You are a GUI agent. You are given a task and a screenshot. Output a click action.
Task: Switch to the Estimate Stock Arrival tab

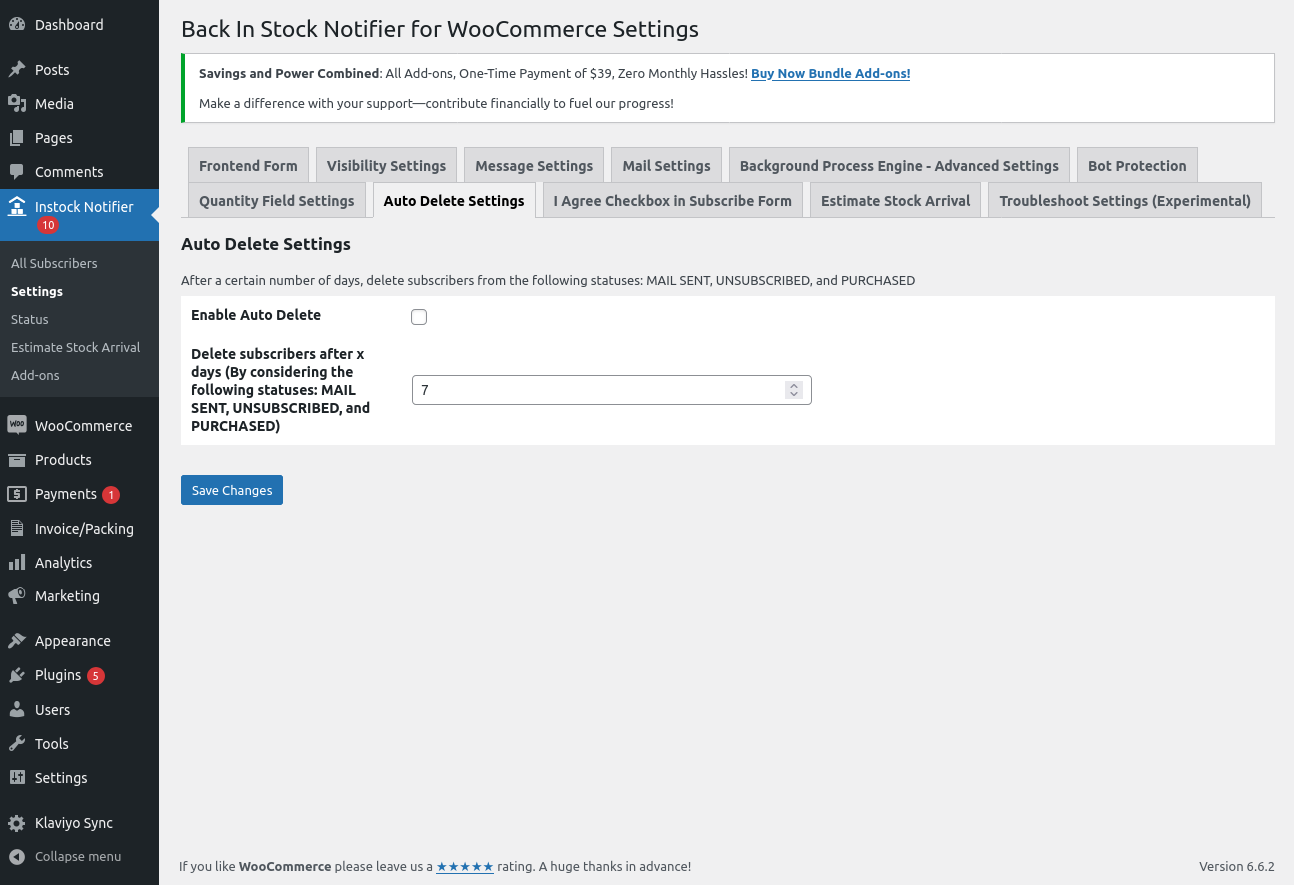pos(896,201)
